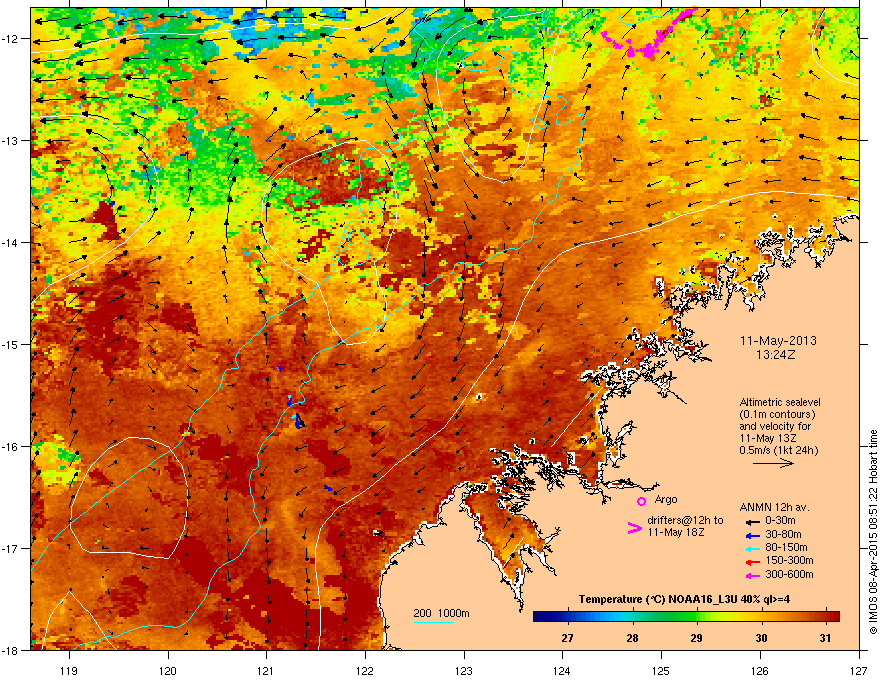Click the magenta drifters arrowhead legend symbol

tap(634, 527)
